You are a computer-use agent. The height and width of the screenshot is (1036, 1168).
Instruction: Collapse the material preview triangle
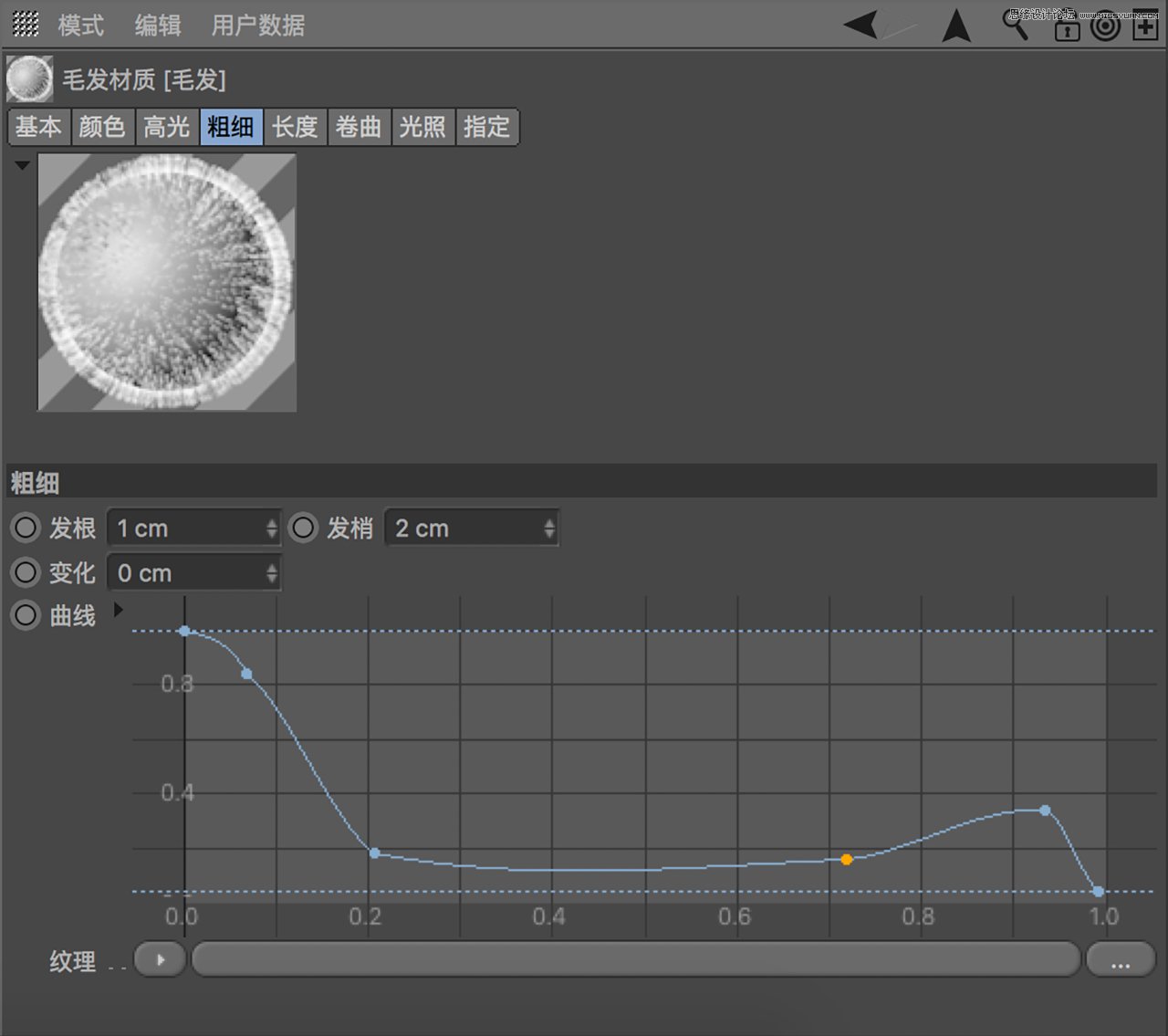click(22, 165)
